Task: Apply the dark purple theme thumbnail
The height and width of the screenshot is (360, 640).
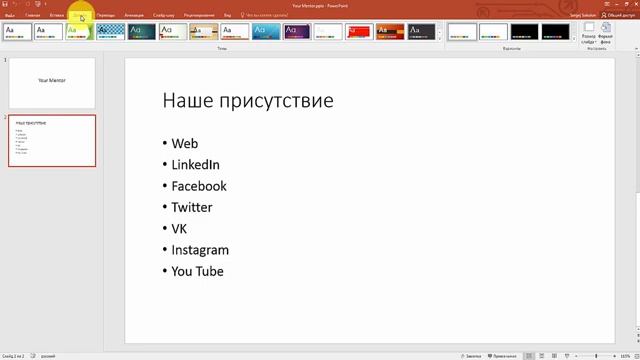Action: click(x=297, y=32)
